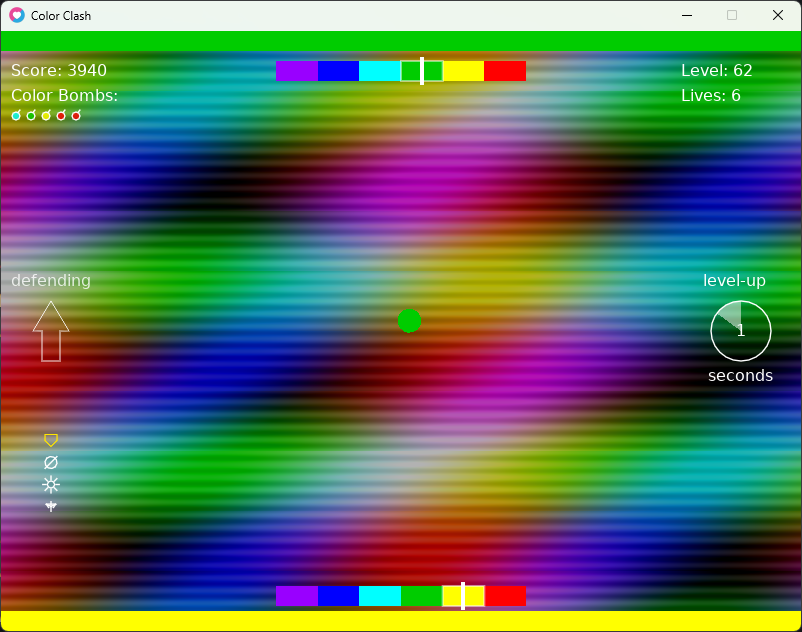Click the Color Clash heart app icon
Screen dimensions: 802x632
tap(17, 15)
